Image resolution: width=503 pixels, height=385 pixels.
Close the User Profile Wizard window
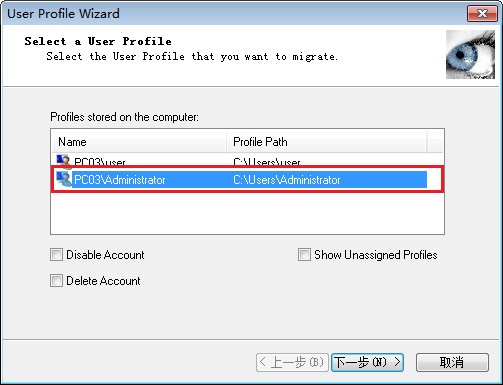pos(482,14)
